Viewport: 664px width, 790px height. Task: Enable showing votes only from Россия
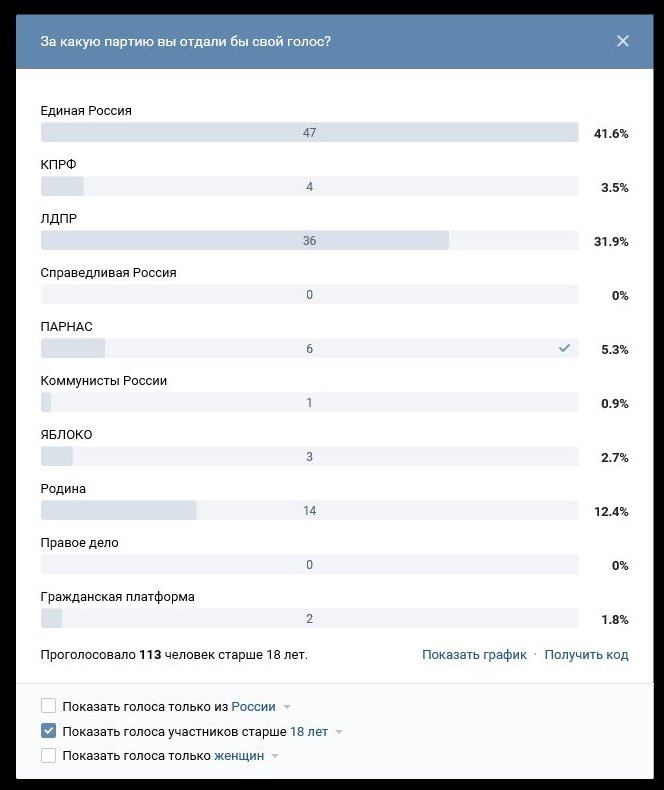[48, 706]
